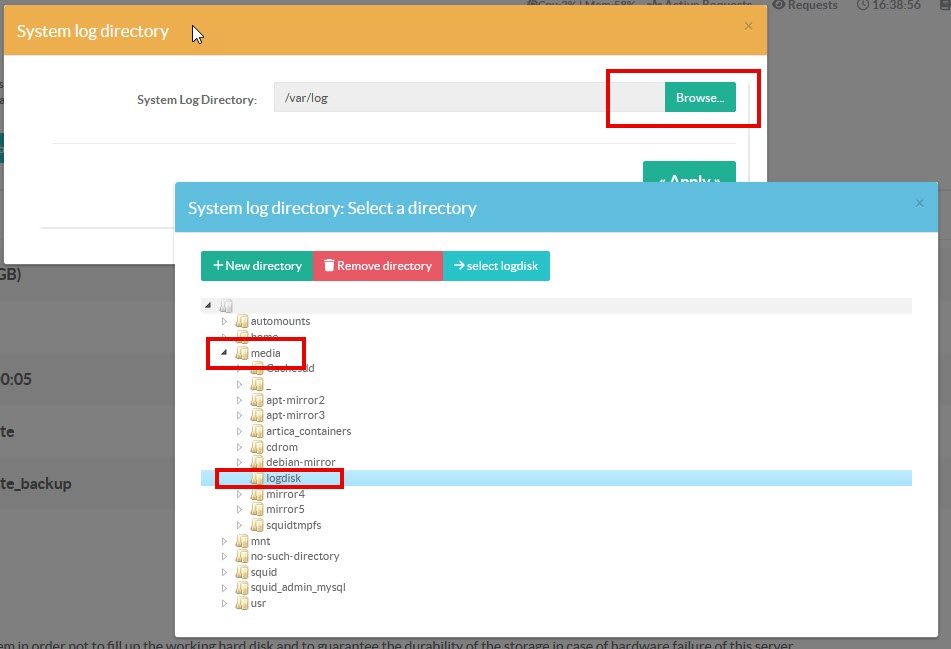Click the System Log Directory input field
This screenshot has width=951, height=649.
[x=468, y=98]
